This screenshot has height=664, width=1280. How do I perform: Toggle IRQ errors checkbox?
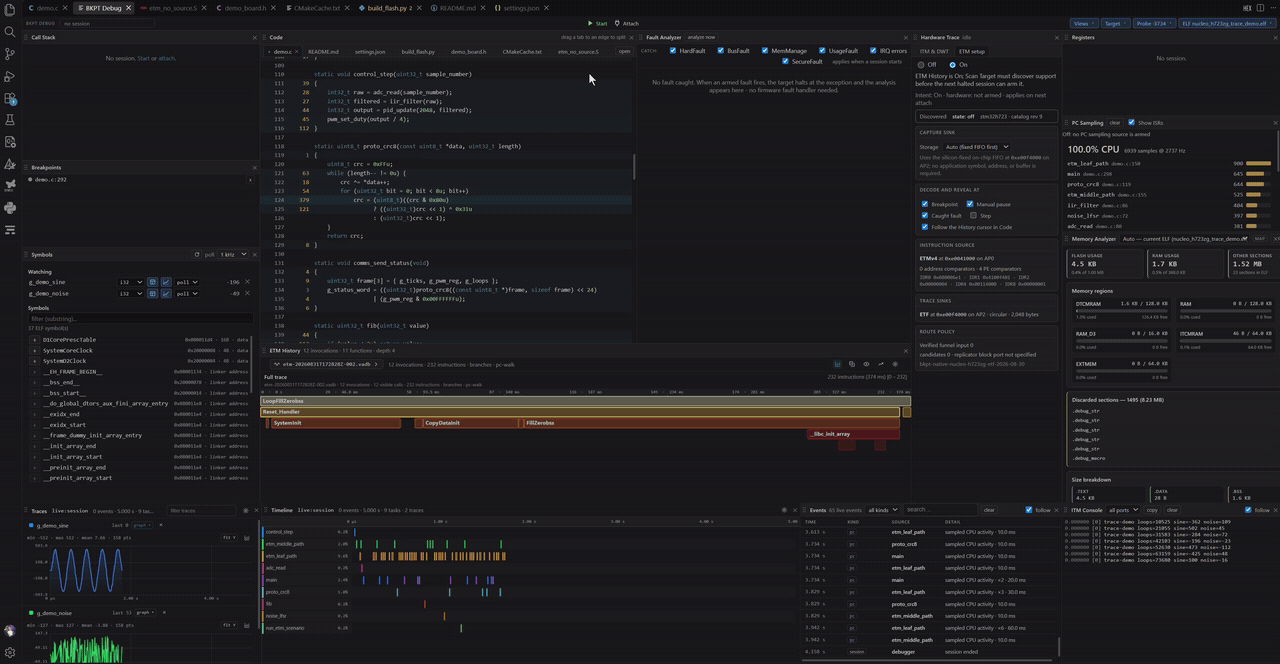(x=873, y=51)
